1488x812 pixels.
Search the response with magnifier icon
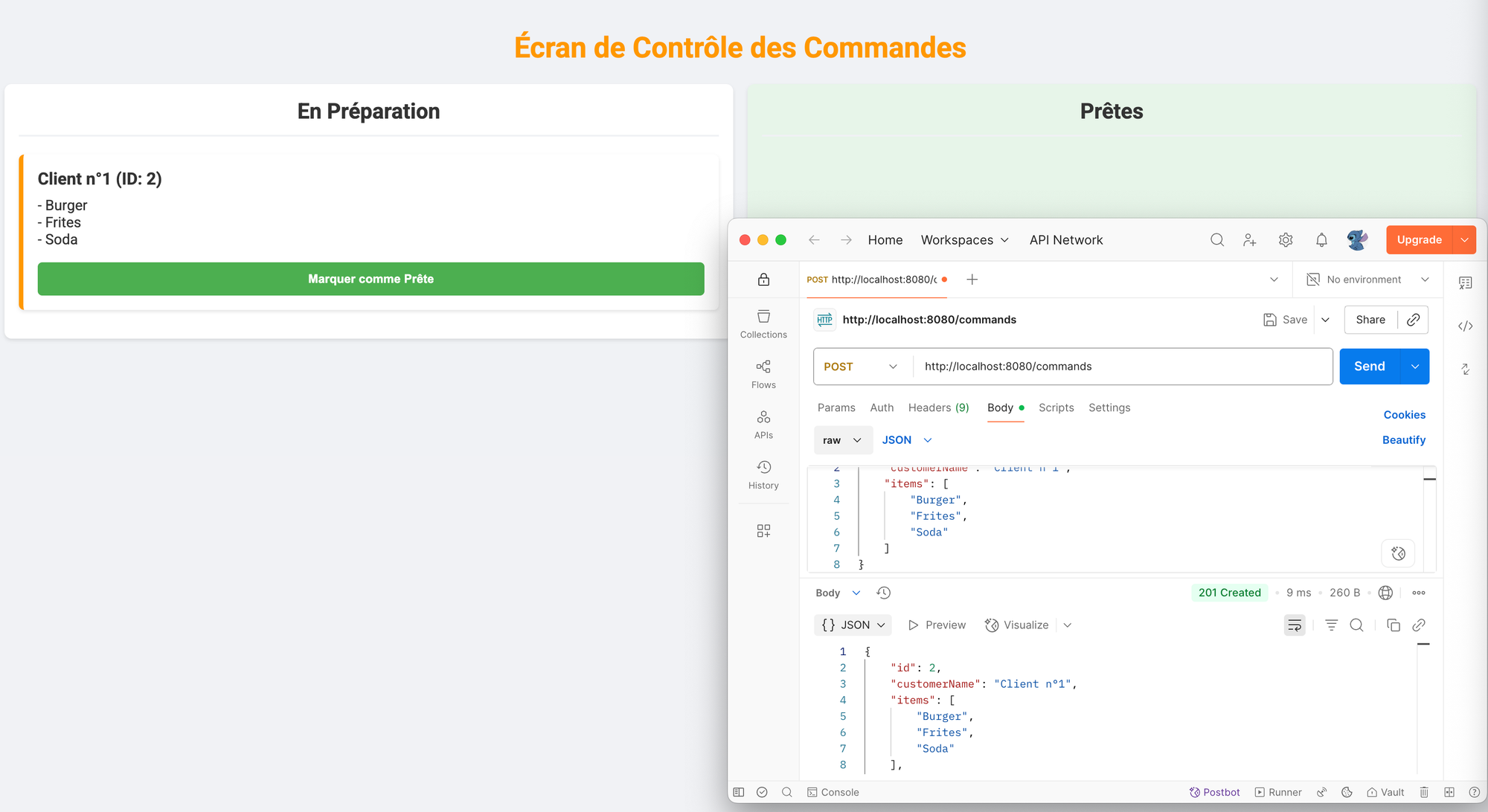point(1356,625)
